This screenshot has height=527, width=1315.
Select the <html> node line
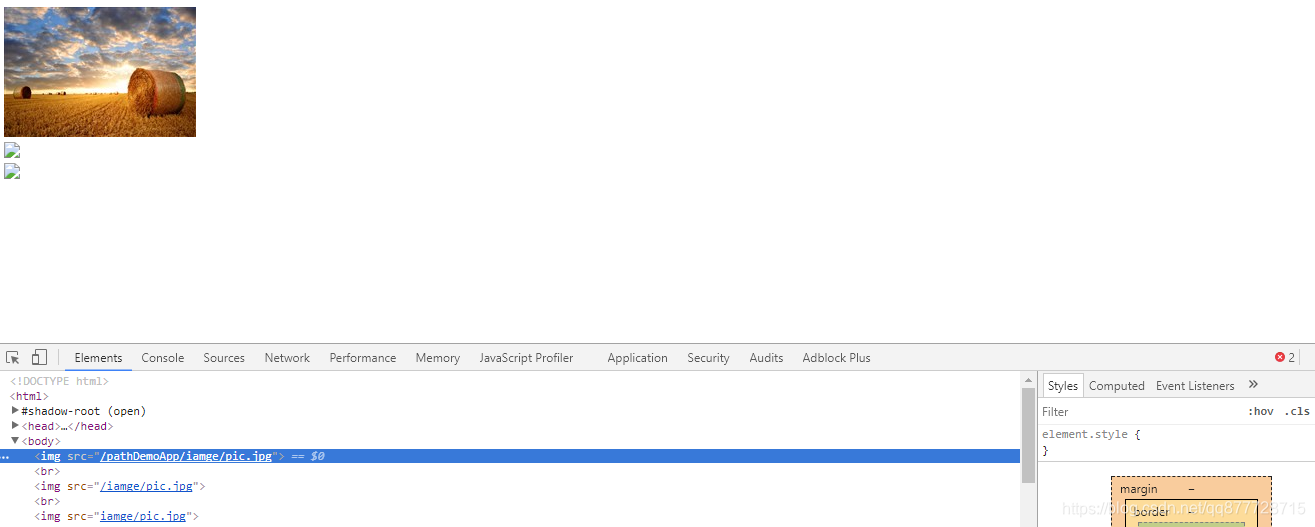coord(29,396)
